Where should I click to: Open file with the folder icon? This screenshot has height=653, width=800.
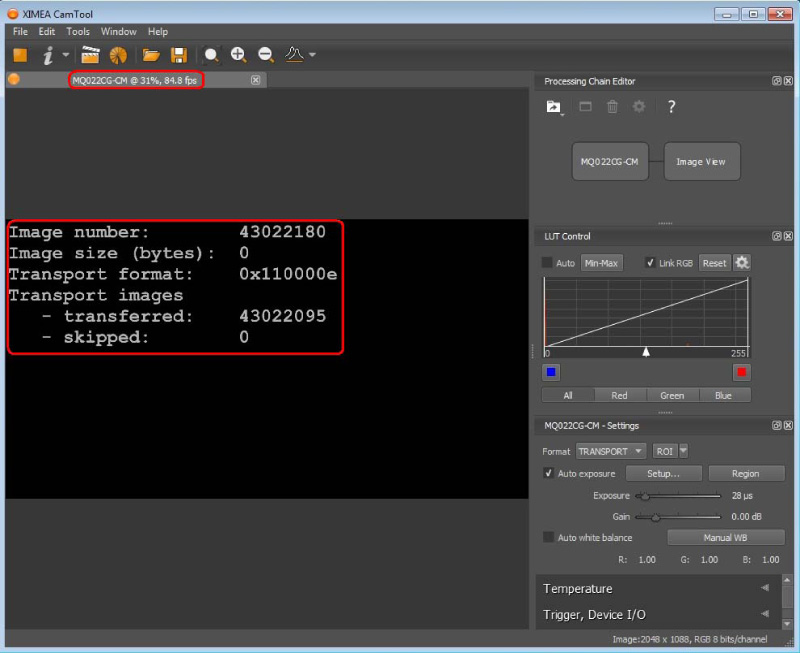[151, 55]
